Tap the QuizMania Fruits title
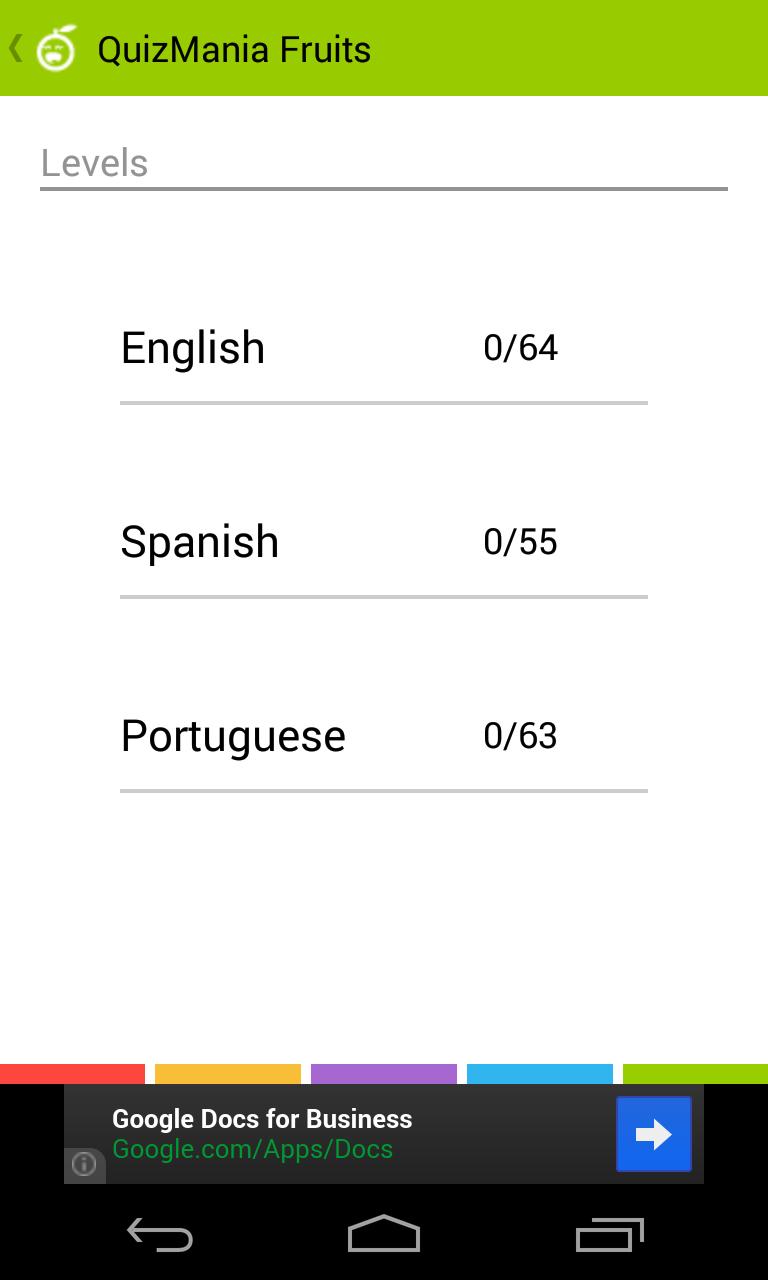This screenshot has width=768, height=1280. pos(234,49)
